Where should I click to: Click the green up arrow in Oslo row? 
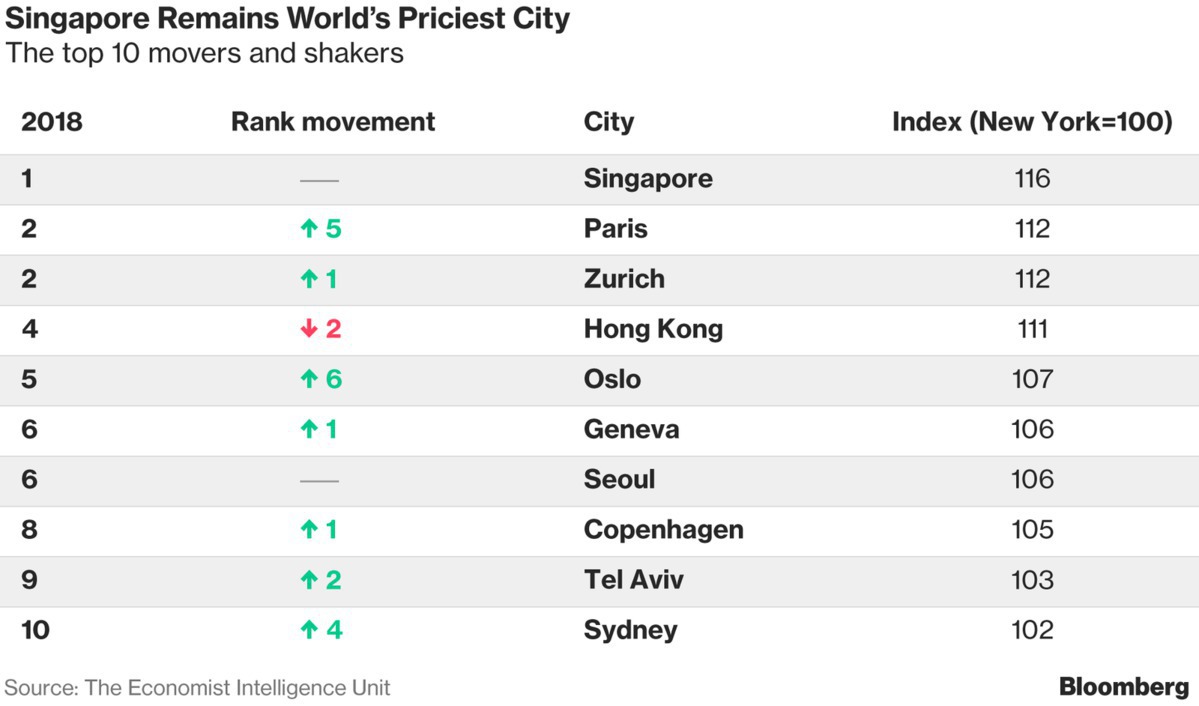[x=309, y=379]
